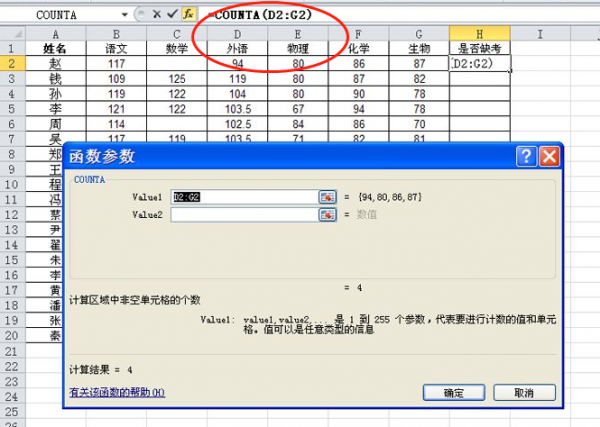The height and width of the screenshot is (427, 600).
Task: Click cell 数学 header
Action: 177,49
